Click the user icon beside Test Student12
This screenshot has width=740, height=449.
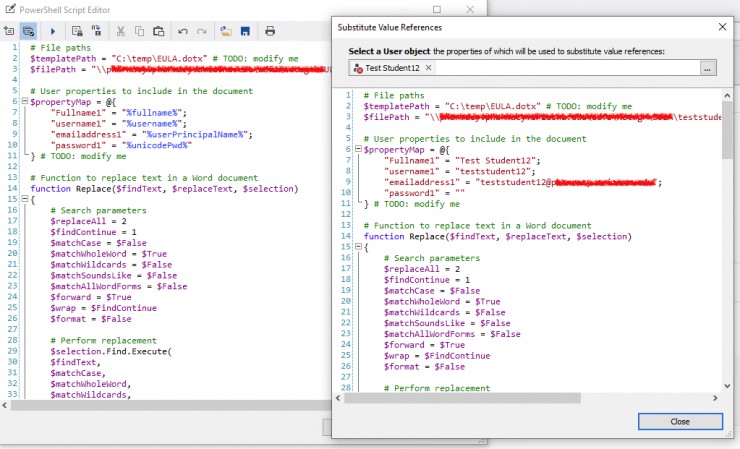click(358, 68)
